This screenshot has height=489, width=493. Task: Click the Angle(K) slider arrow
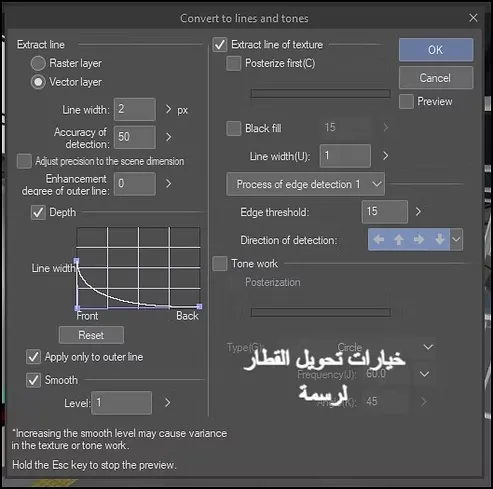pos(423,401)
